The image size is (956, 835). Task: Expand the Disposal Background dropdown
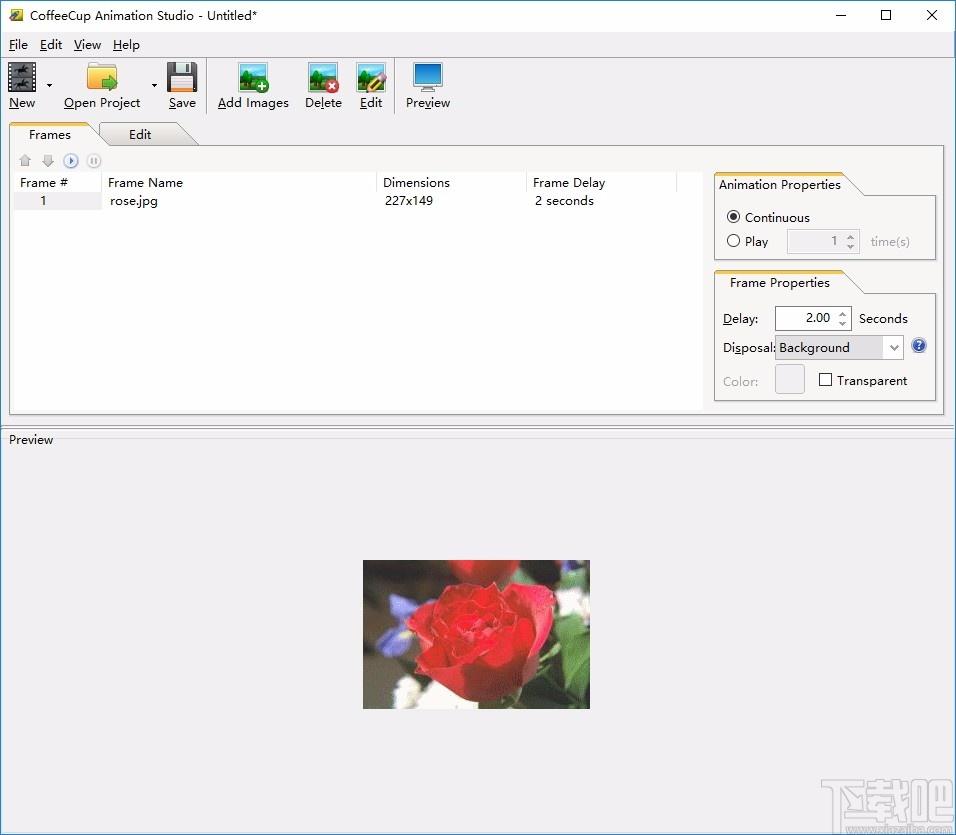pos(839,347)
